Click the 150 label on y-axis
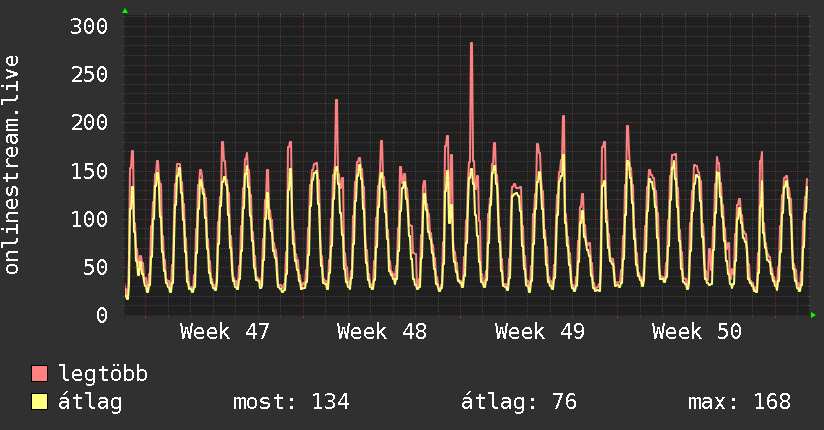824x430 pixels. point(88,170)
